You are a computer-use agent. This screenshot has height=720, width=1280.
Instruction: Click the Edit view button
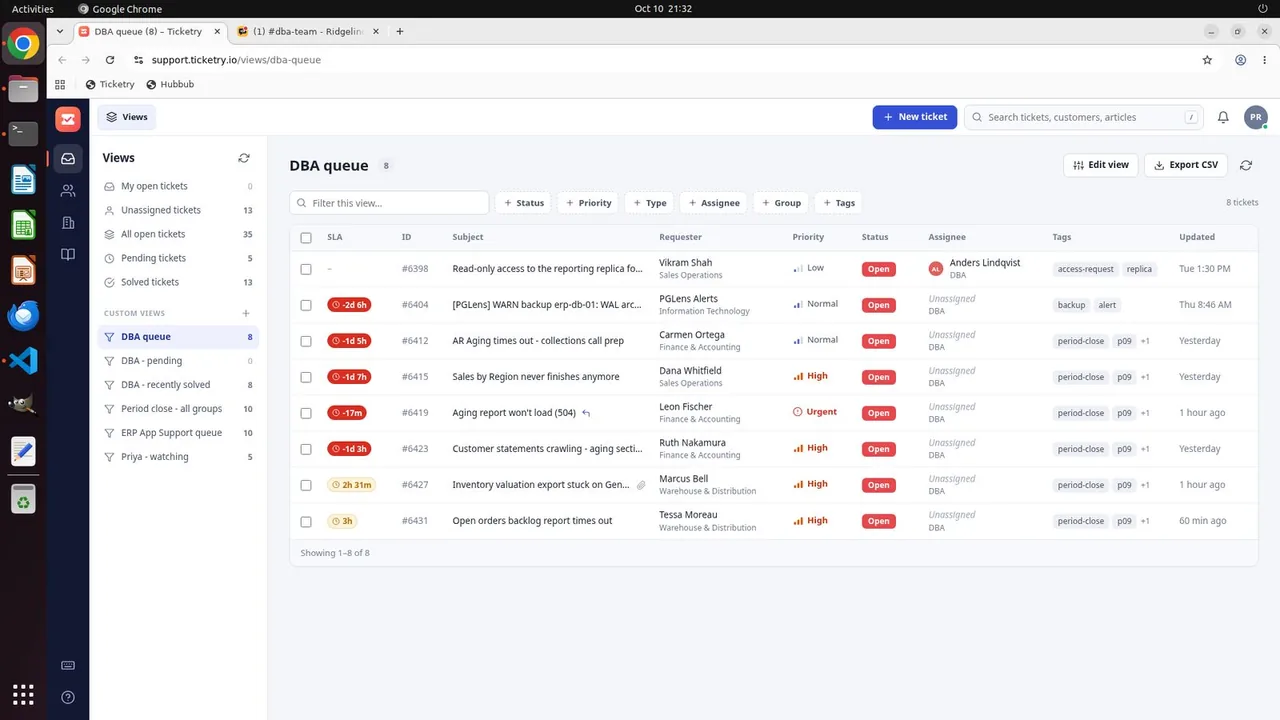pyautogui.click(x=1100, y=165)
